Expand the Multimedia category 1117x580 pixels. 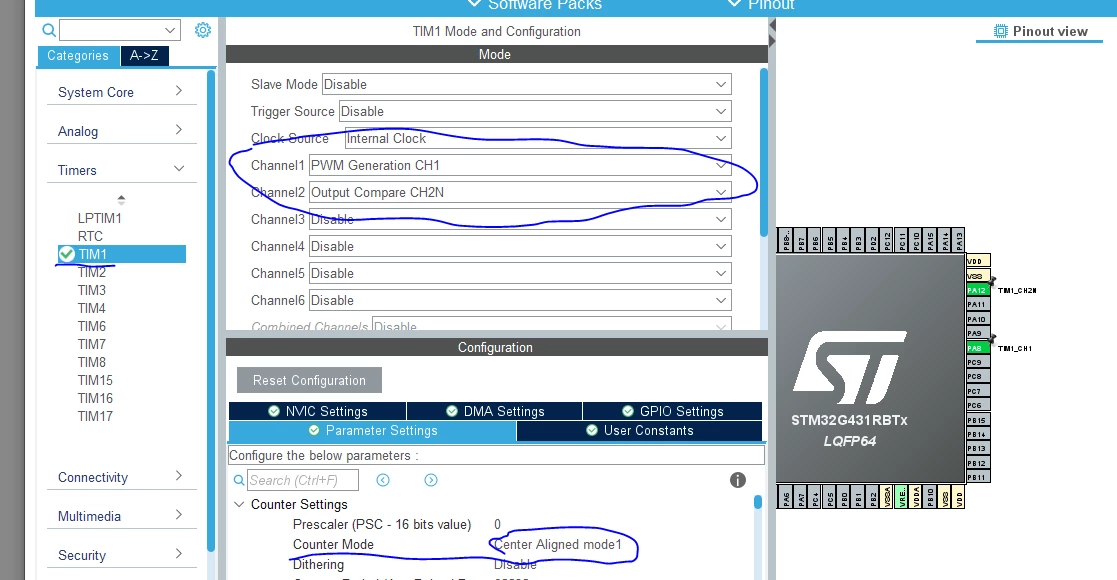tap(121, 516)
